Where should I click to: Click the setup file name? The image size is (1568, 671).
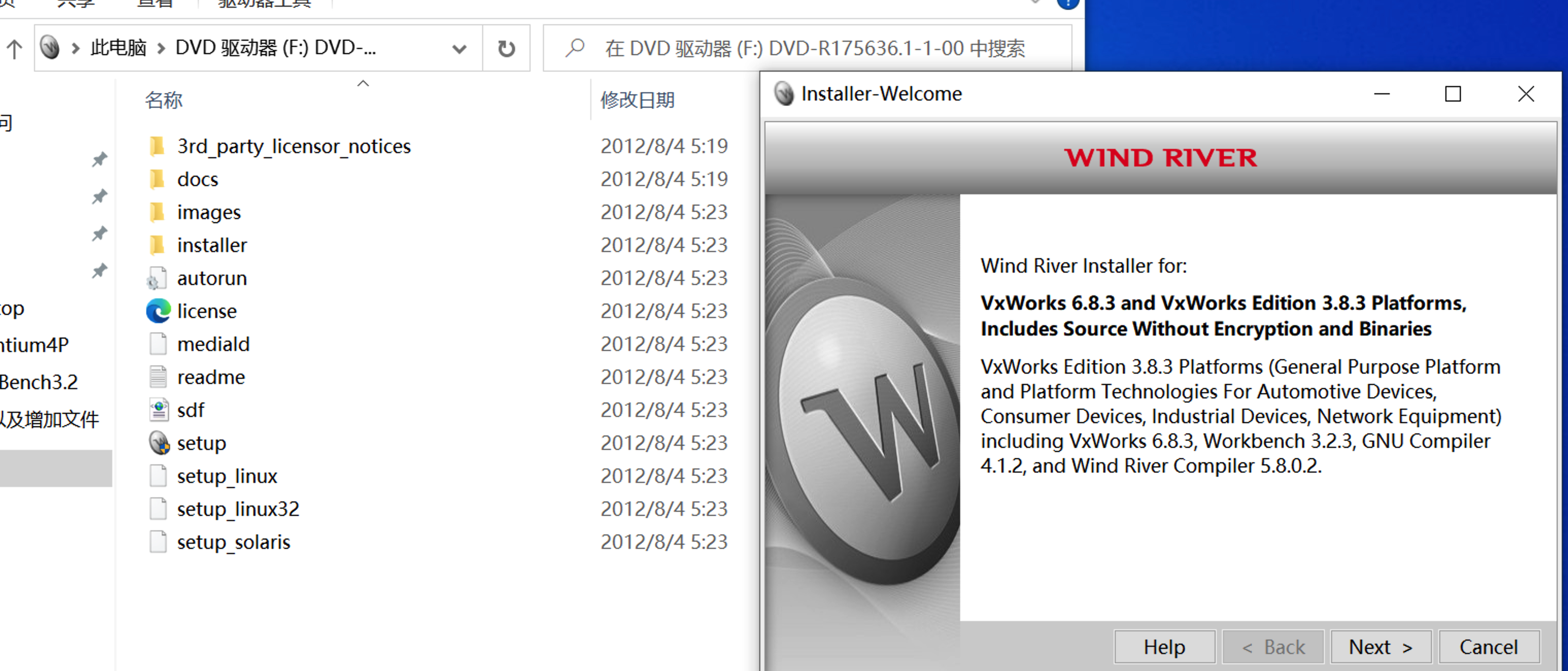(201, 443)
